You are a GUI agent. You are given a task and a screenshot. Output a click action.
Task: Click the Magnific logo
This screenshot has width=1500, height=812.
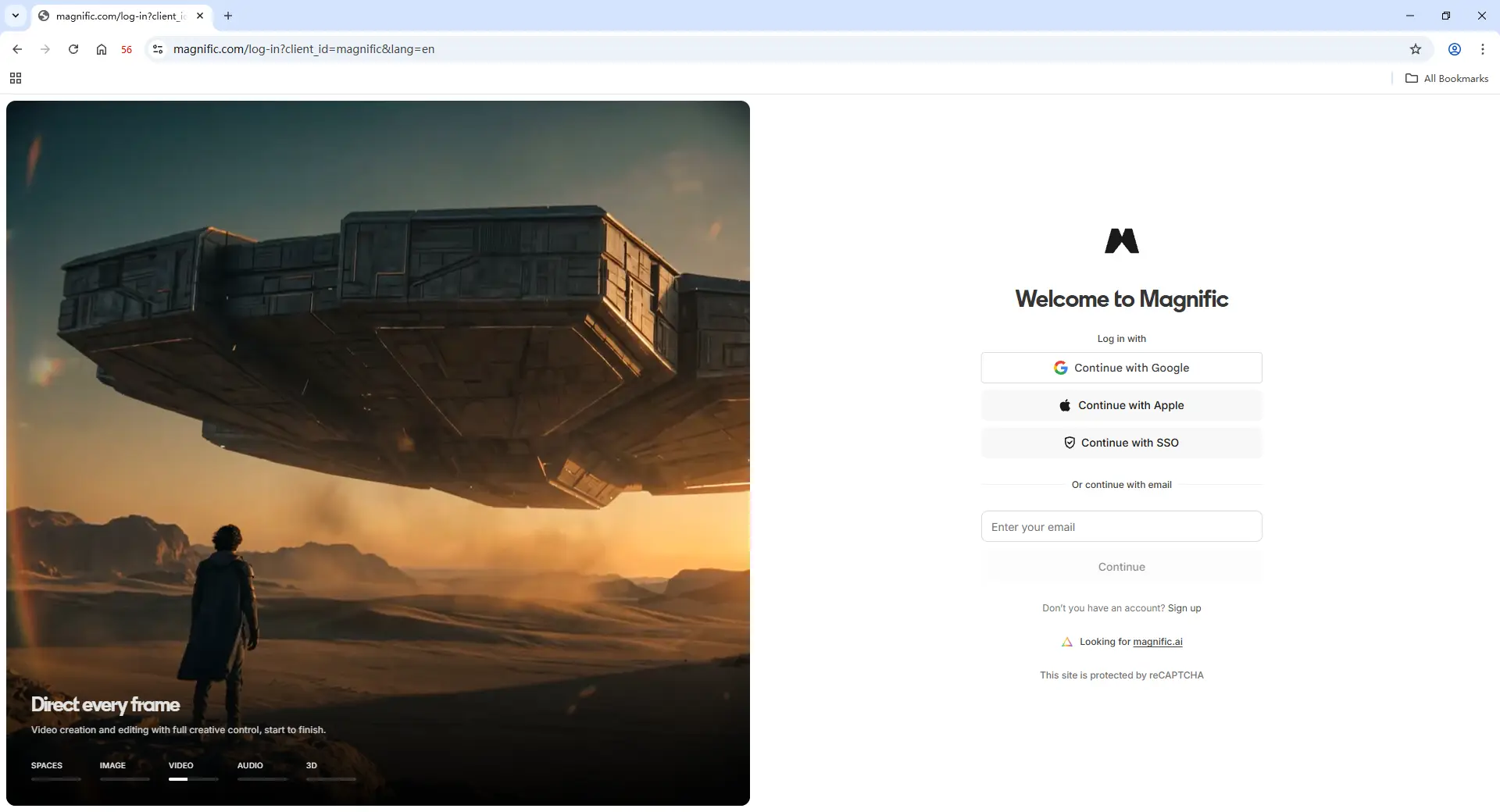[1122, 241]
